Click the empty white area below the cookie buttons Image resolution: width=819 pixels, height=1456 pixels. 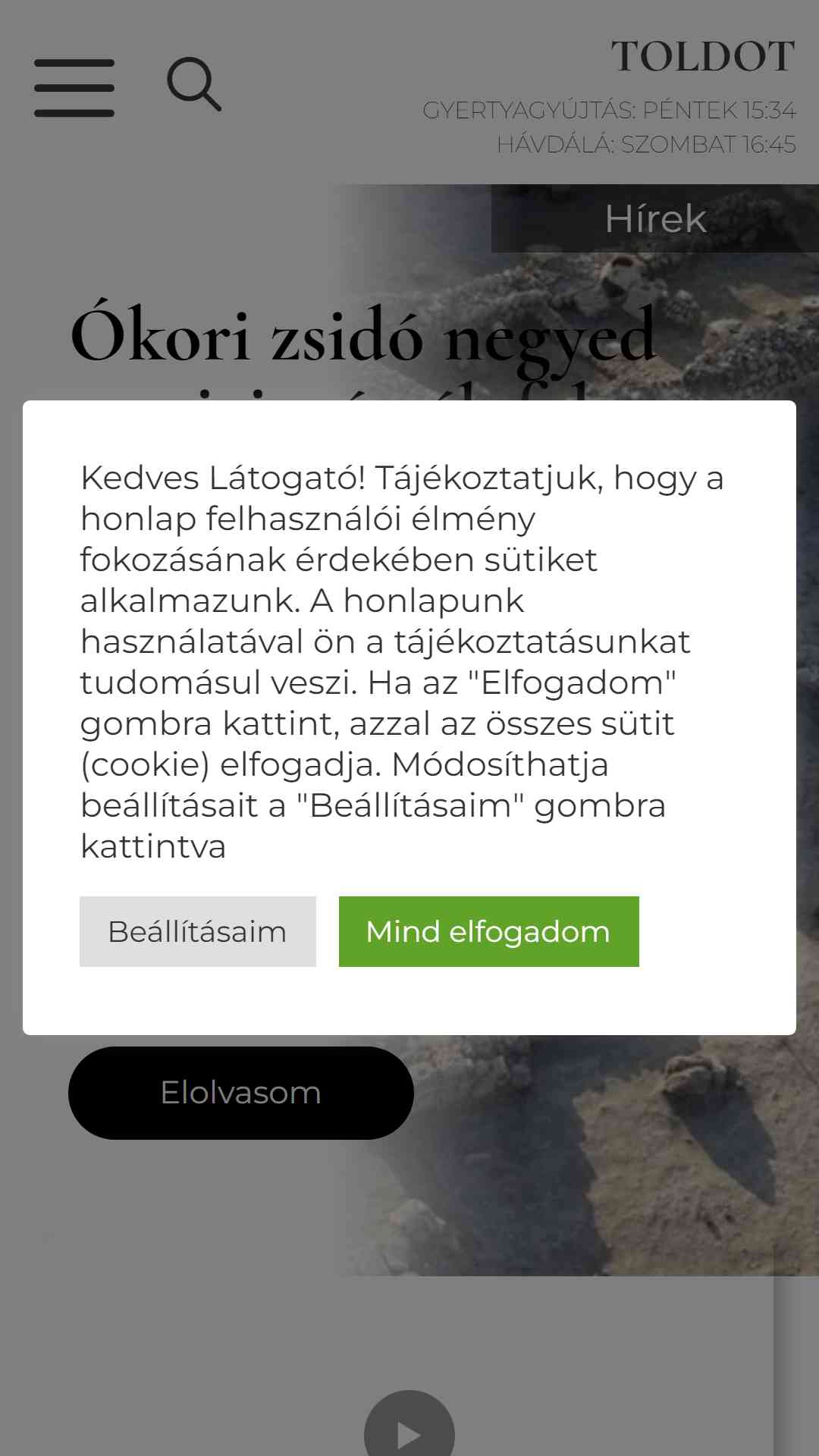click(x=409, y=1001)
